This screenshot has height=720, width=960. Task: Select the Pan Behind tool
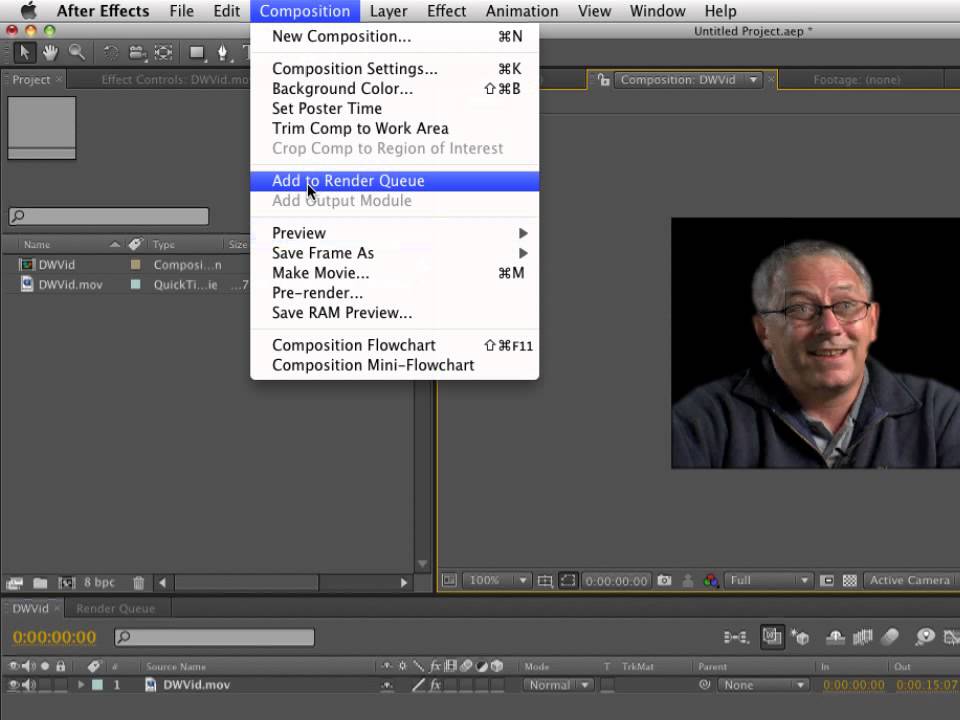tap(163, 53)
